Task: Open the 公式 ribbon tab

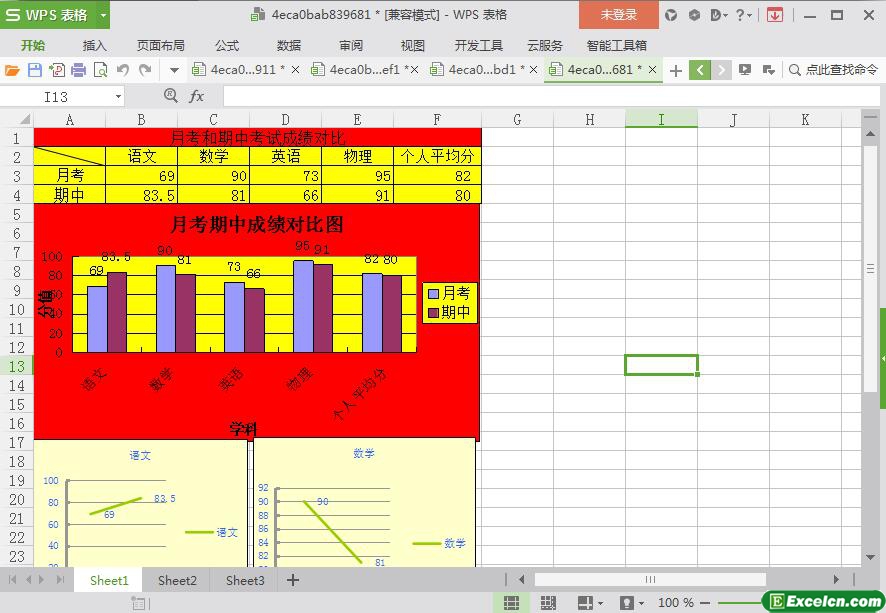Action: tap(227, 45)
